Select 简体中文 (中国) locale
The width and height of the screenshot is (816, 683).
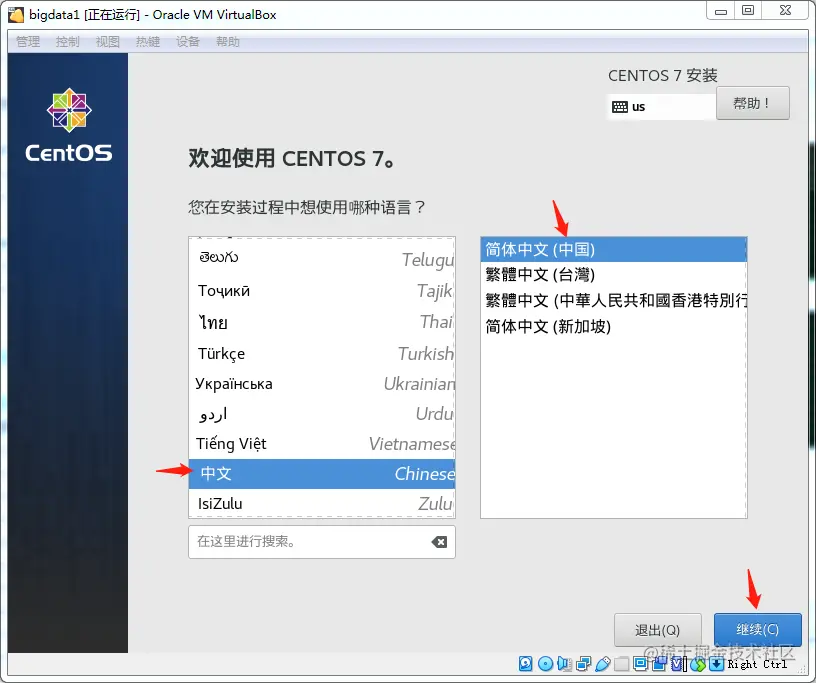pyautogui.click(x=614, y=249)
